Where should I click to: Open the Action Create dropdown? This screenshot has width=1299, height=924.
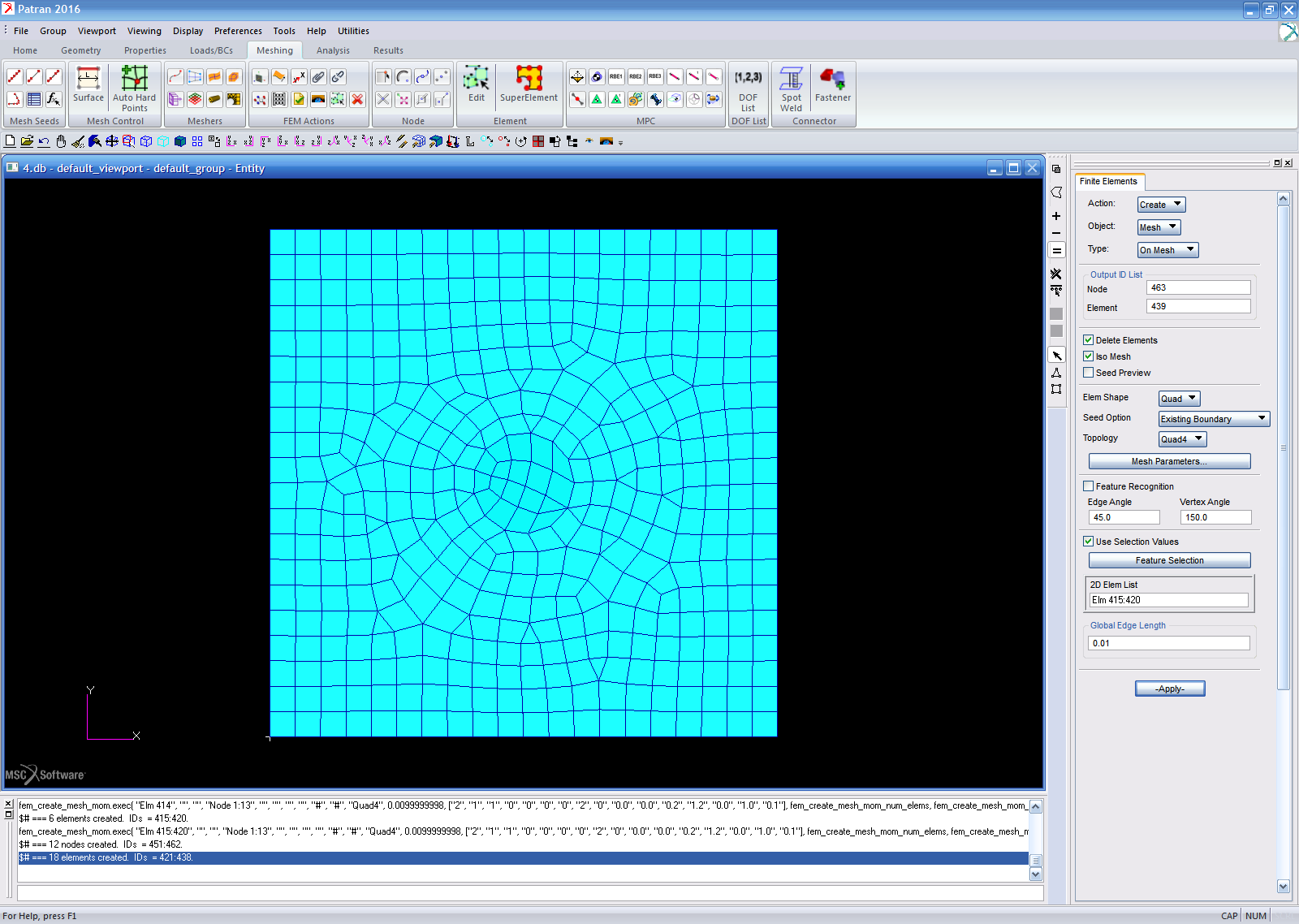[1161, 205]
